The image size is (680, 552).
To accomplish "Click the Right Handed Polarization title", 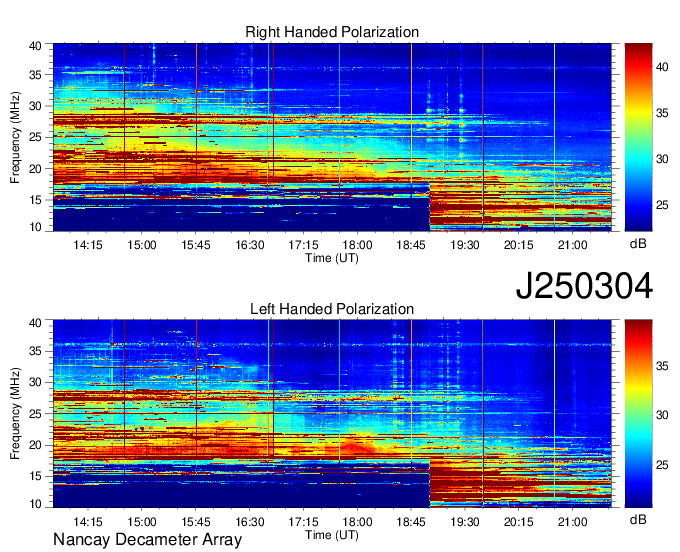I will (x=332, y=32).
